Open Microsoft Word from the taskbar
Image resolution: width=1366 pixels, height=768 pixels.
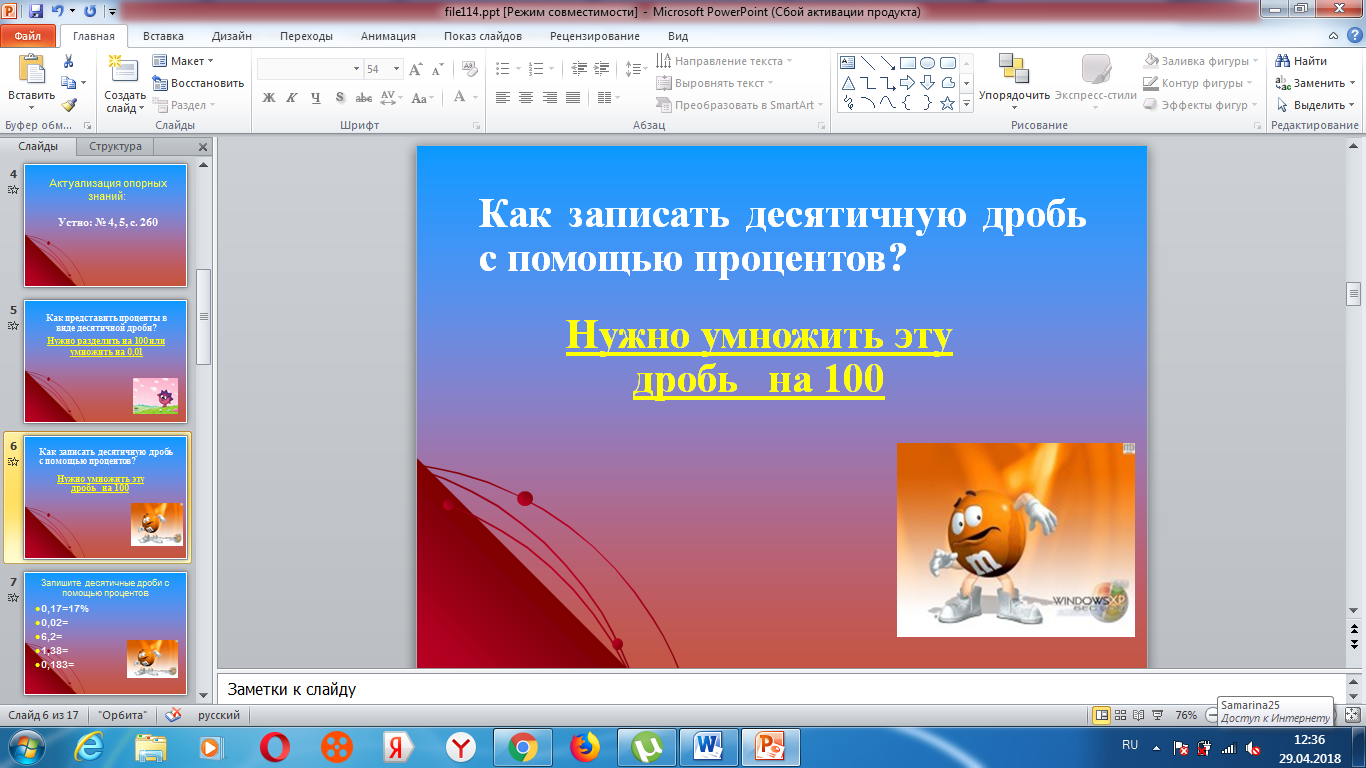pyautogui.click(x=709, y=747)
